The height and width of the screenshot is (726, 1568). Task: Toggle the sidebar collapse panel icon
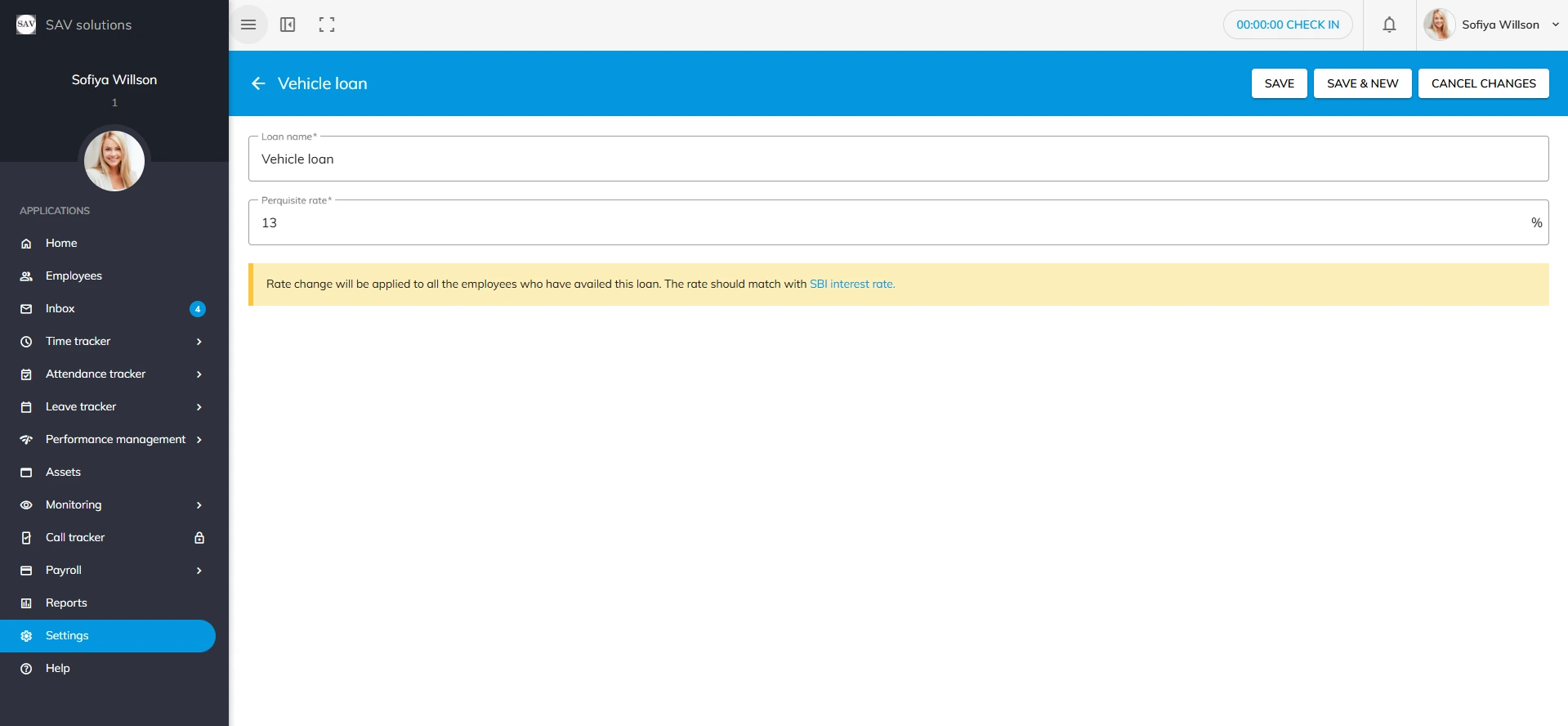[x=288, y=25]
